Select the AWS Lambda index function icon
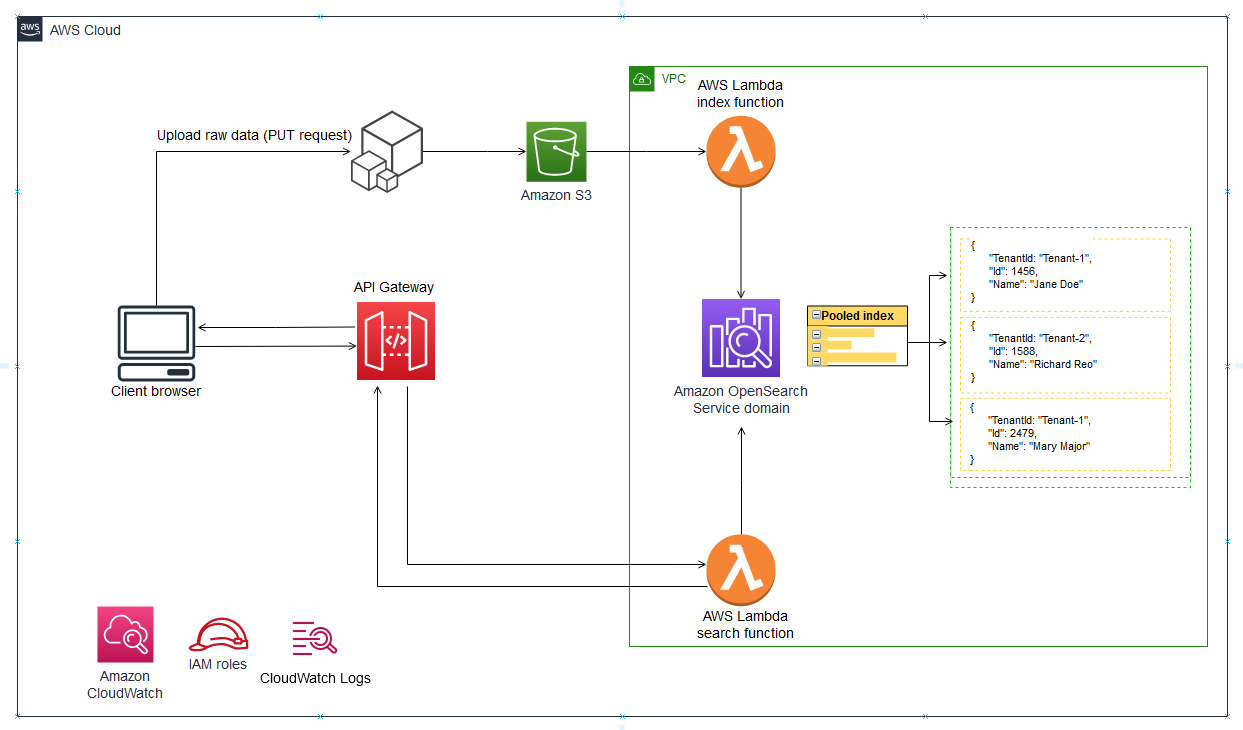The width and height of the screenshot is (1243, 730). (740, 152)
